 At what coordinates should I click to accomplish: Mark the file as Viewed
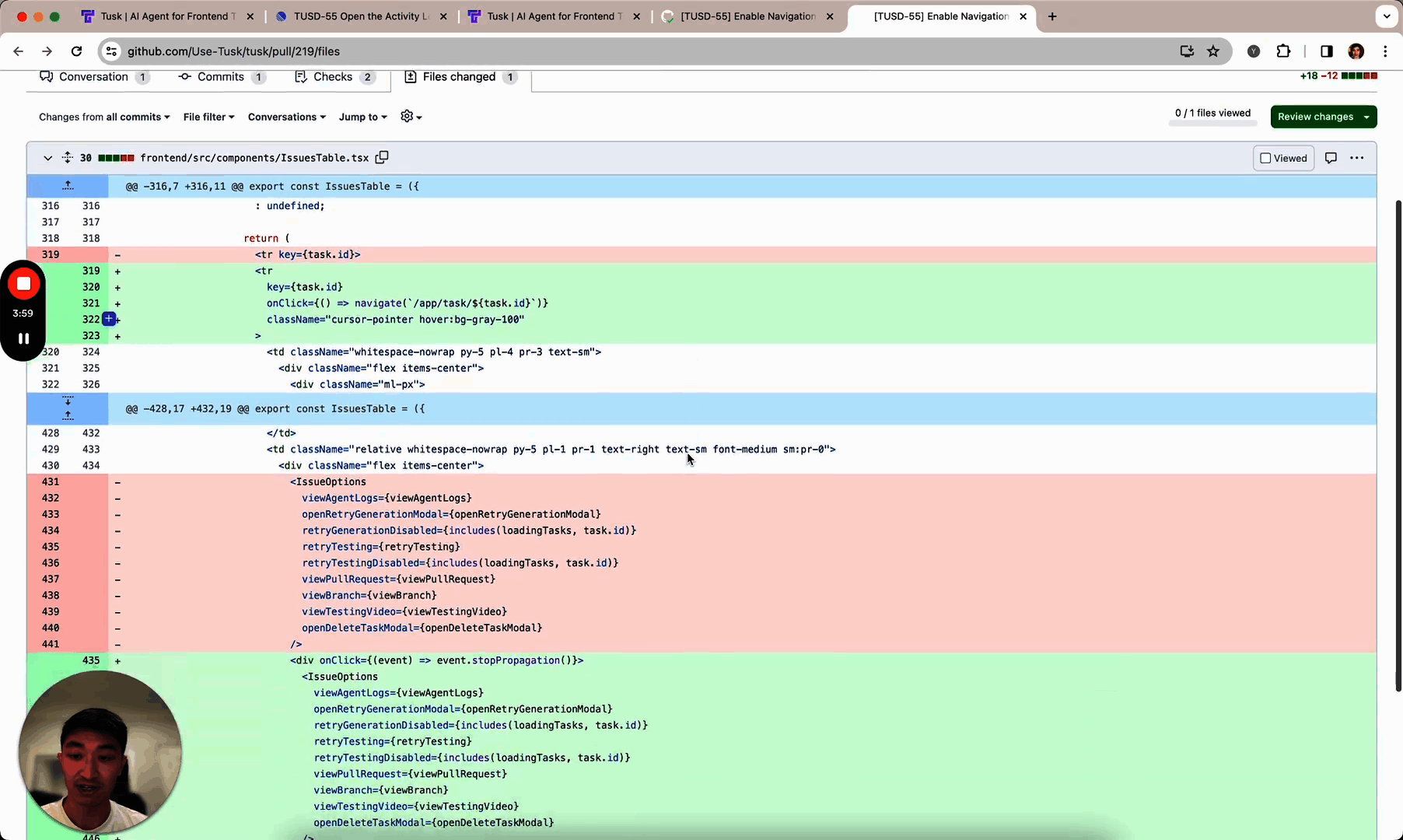click(1283, 158)
